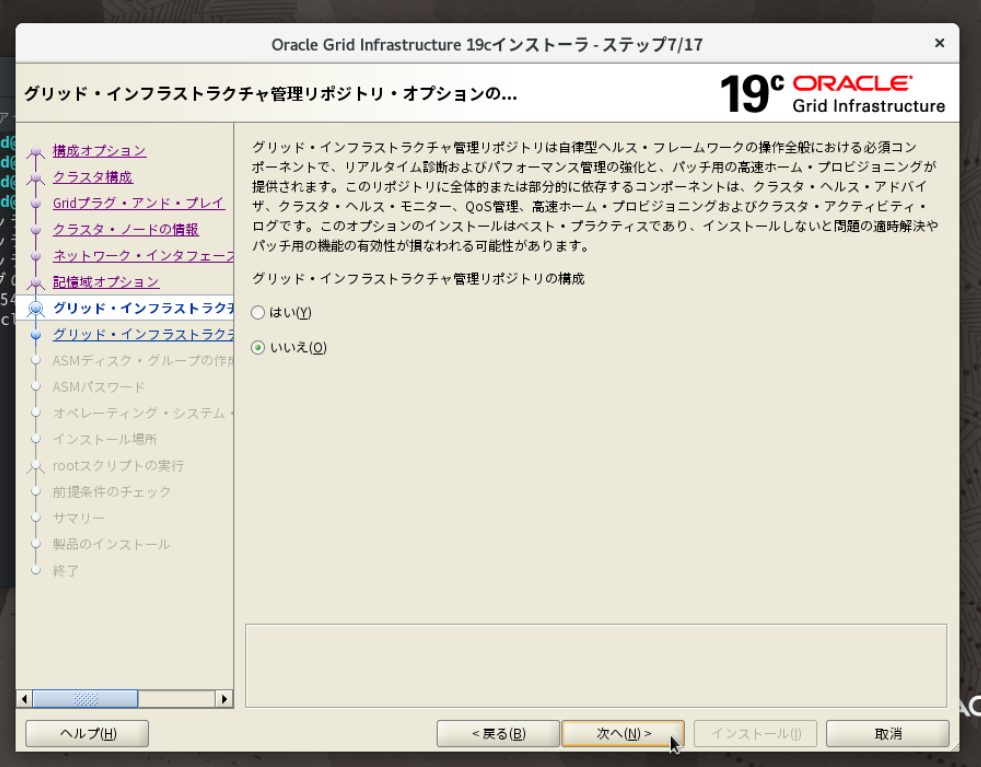Click right arrow of sidebar scrollbar
The height and width of the screenshot is (767, 981).
[225, 699]
